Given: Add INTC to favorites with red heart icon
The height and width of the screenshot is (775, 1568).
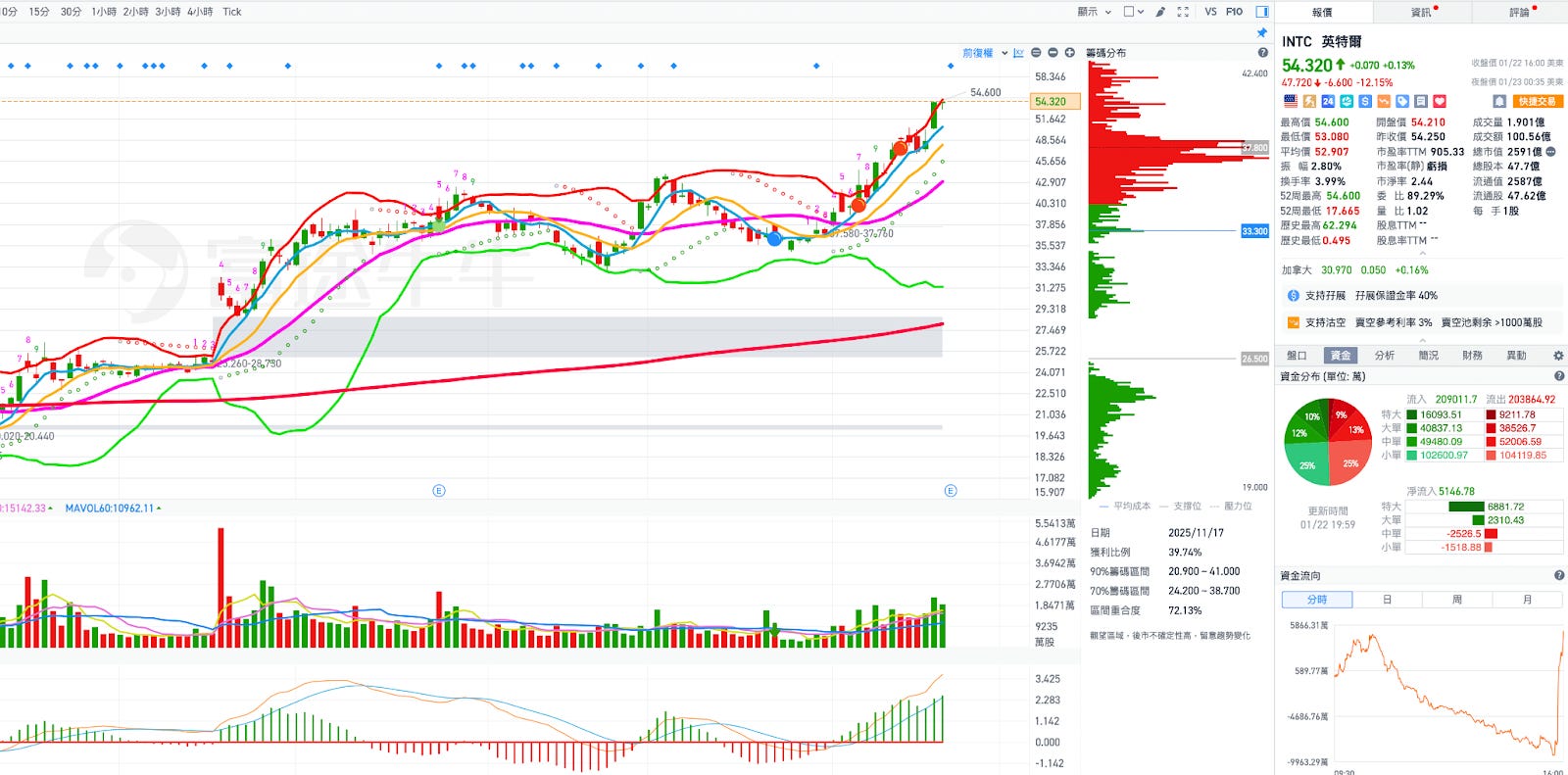Looking at the screenshot, I should (1440, 101).
